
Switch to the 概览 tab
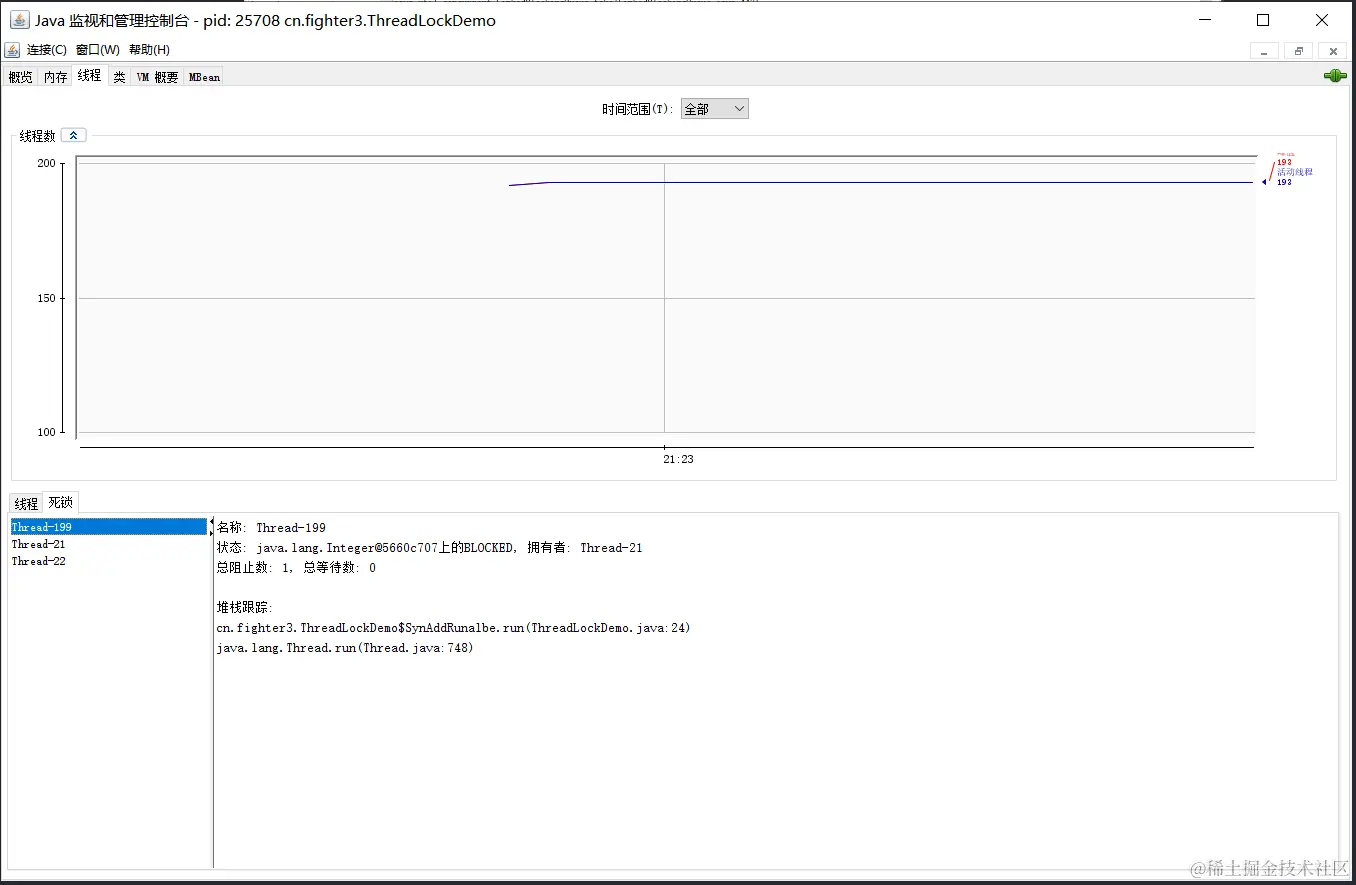coord(20,76)
